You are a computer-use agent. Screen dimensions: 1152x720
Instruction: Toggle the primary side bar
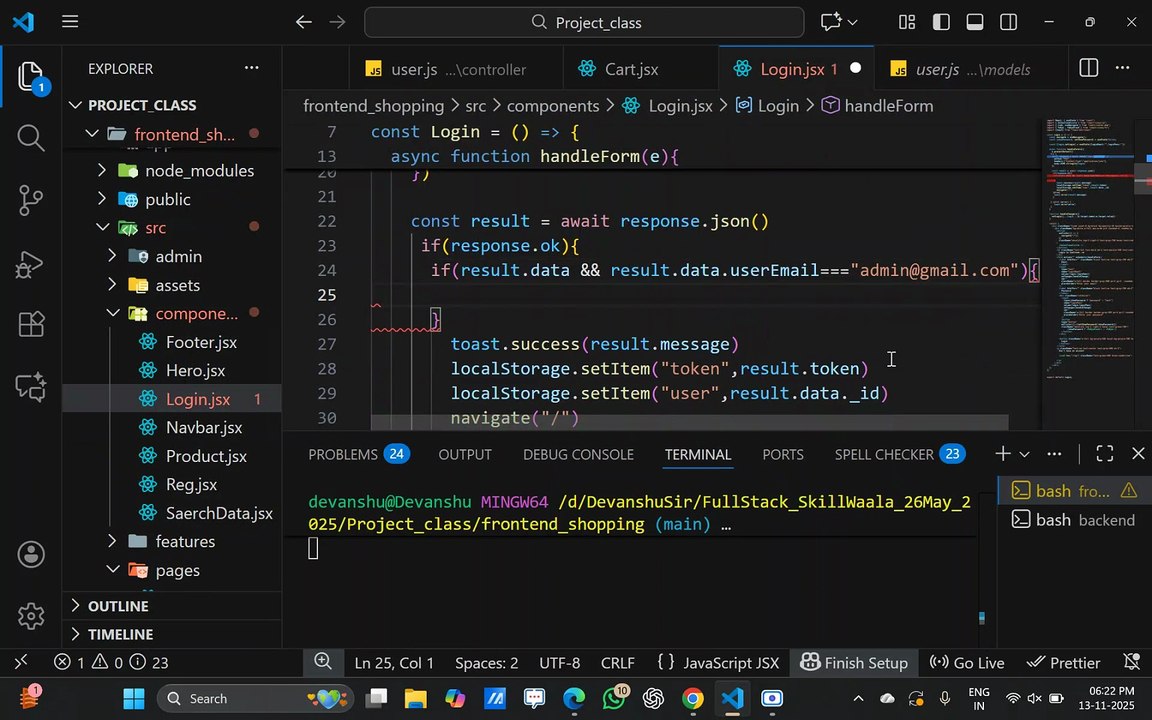(941, 22)
